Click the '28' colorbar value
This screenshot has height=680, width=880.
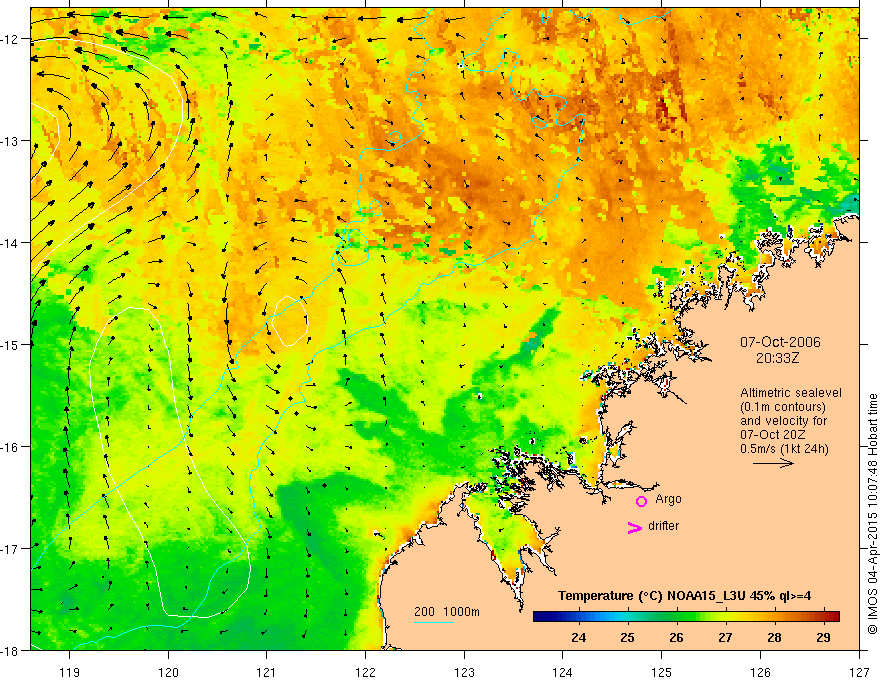tap(774, 637)
